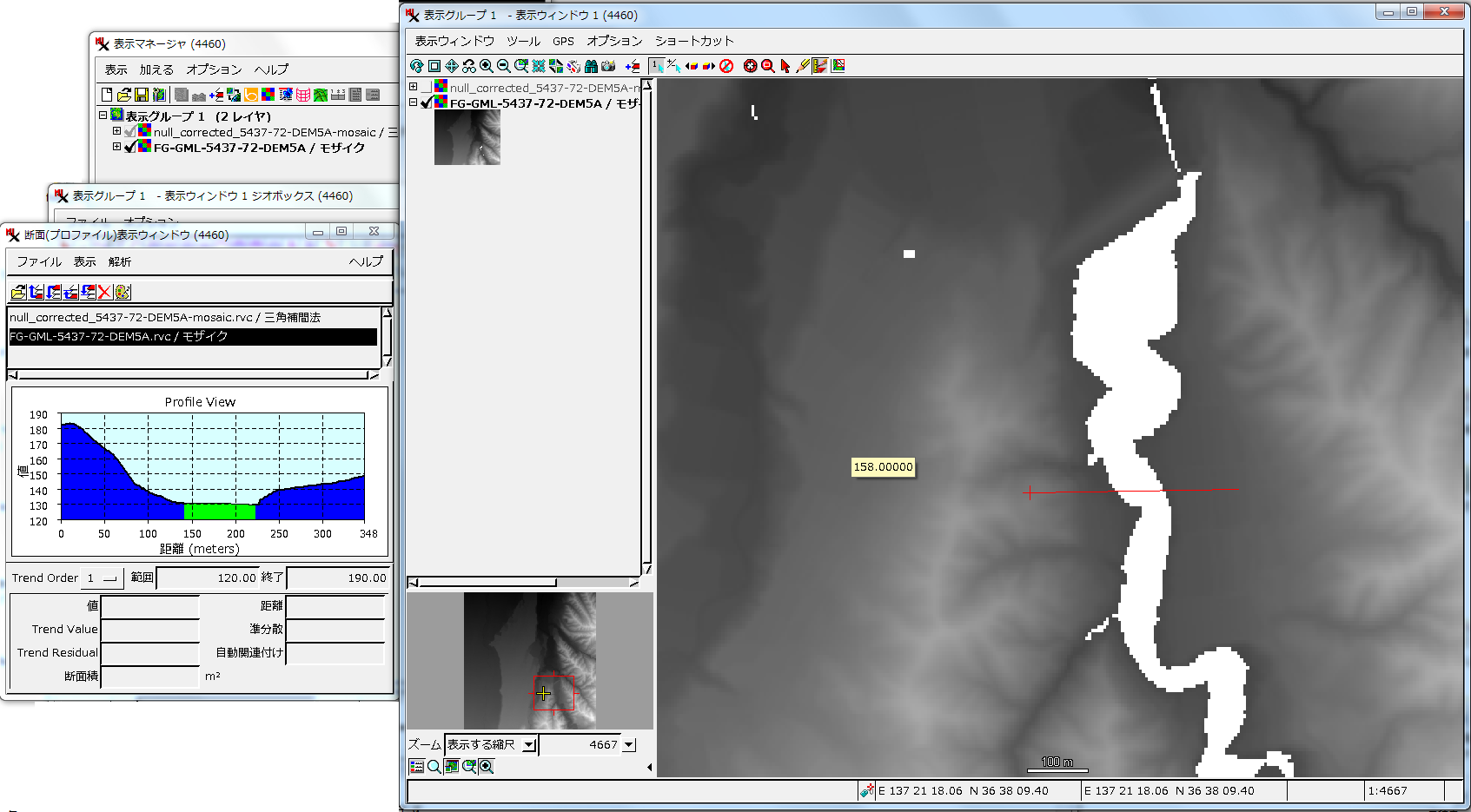Open the 加える menu in the display manager
1471x812 pixels.
tap(156, 69)
